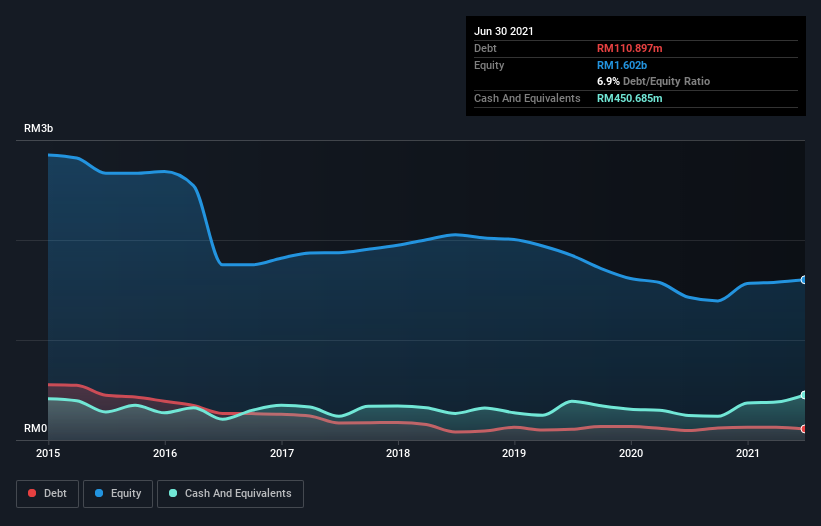
Task: Toggle the Debt legend button
Action: coord(48,494)
